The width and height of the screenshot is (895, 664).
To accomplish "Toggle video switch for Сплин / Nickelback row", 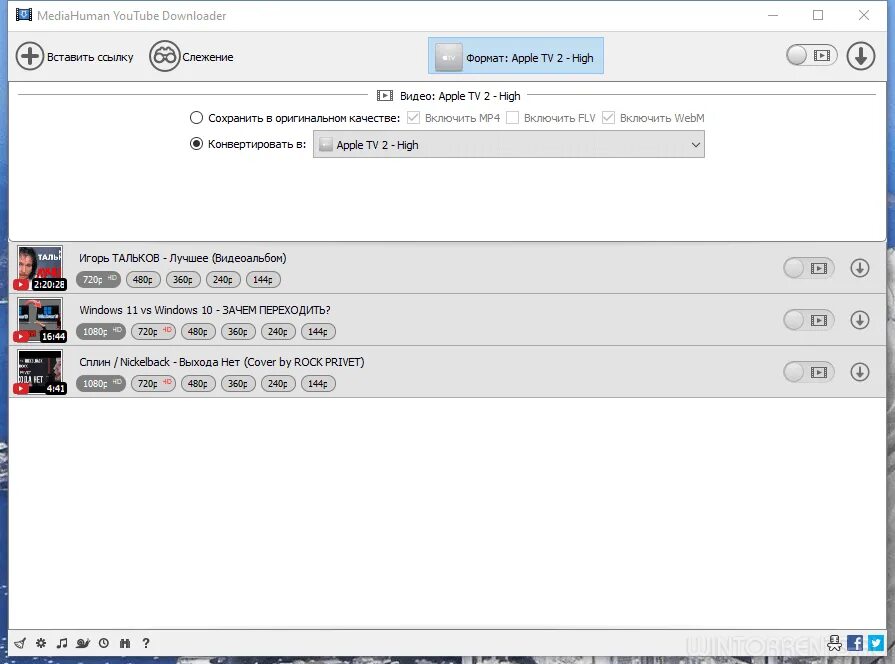I will (809, 372).
